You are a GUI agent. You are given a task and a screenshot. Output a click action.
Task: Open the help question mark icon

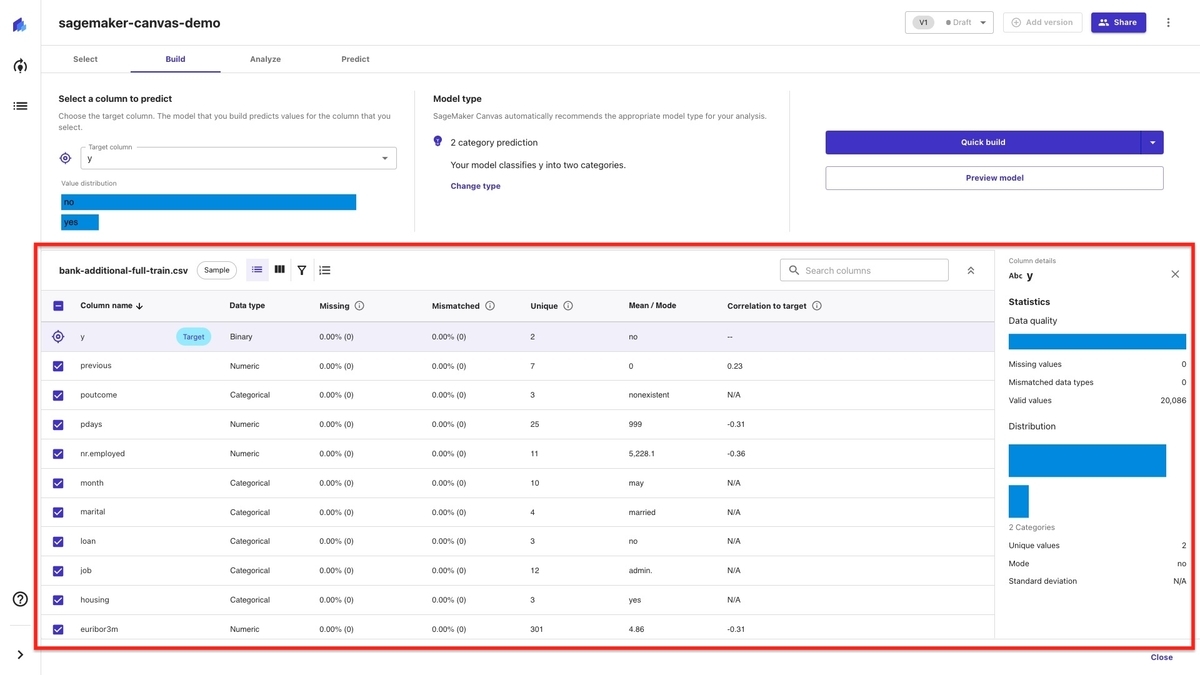(x=20, y=600)
